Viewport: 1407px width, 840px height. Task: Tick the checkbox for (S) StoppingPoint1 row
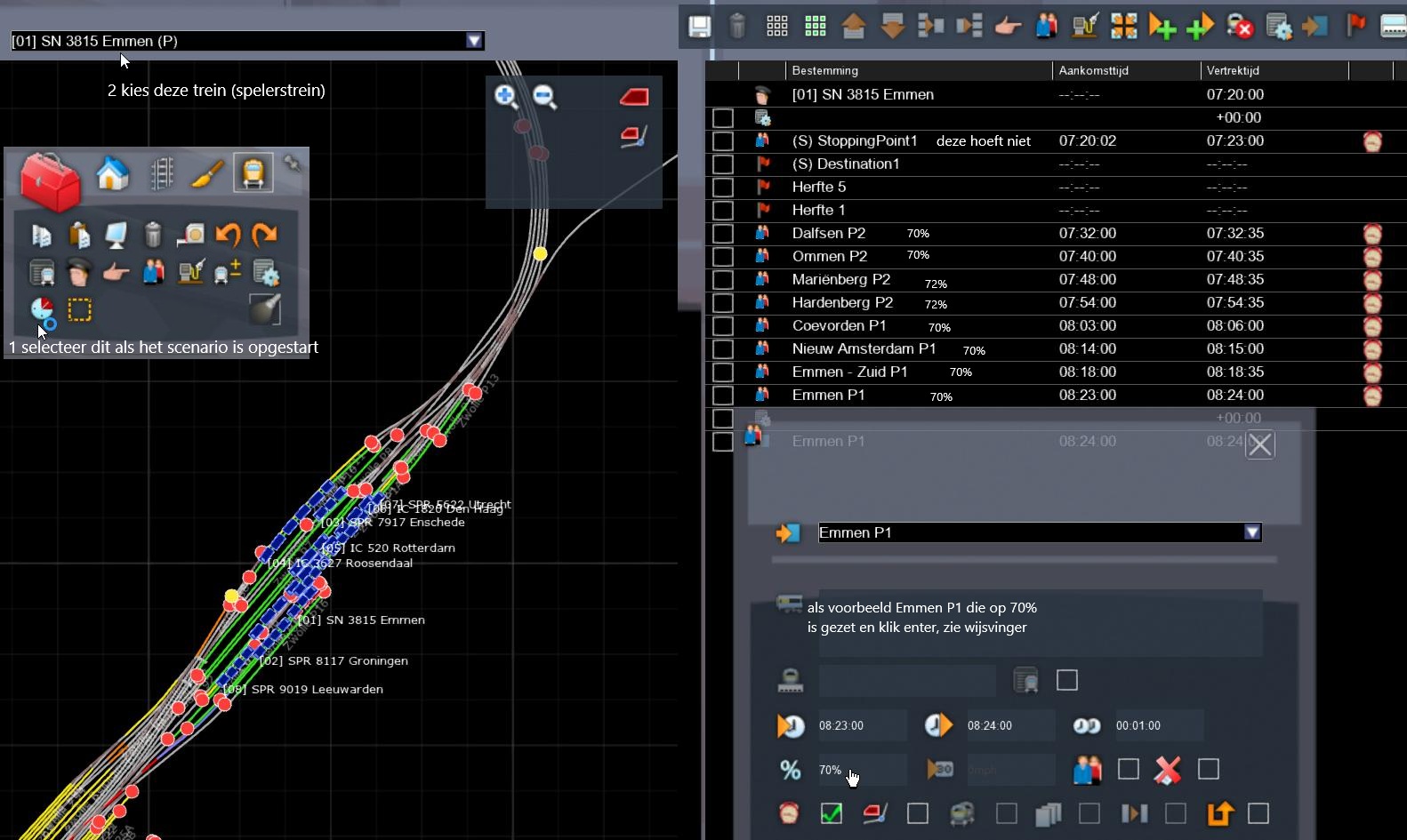[x=723, y=141]
